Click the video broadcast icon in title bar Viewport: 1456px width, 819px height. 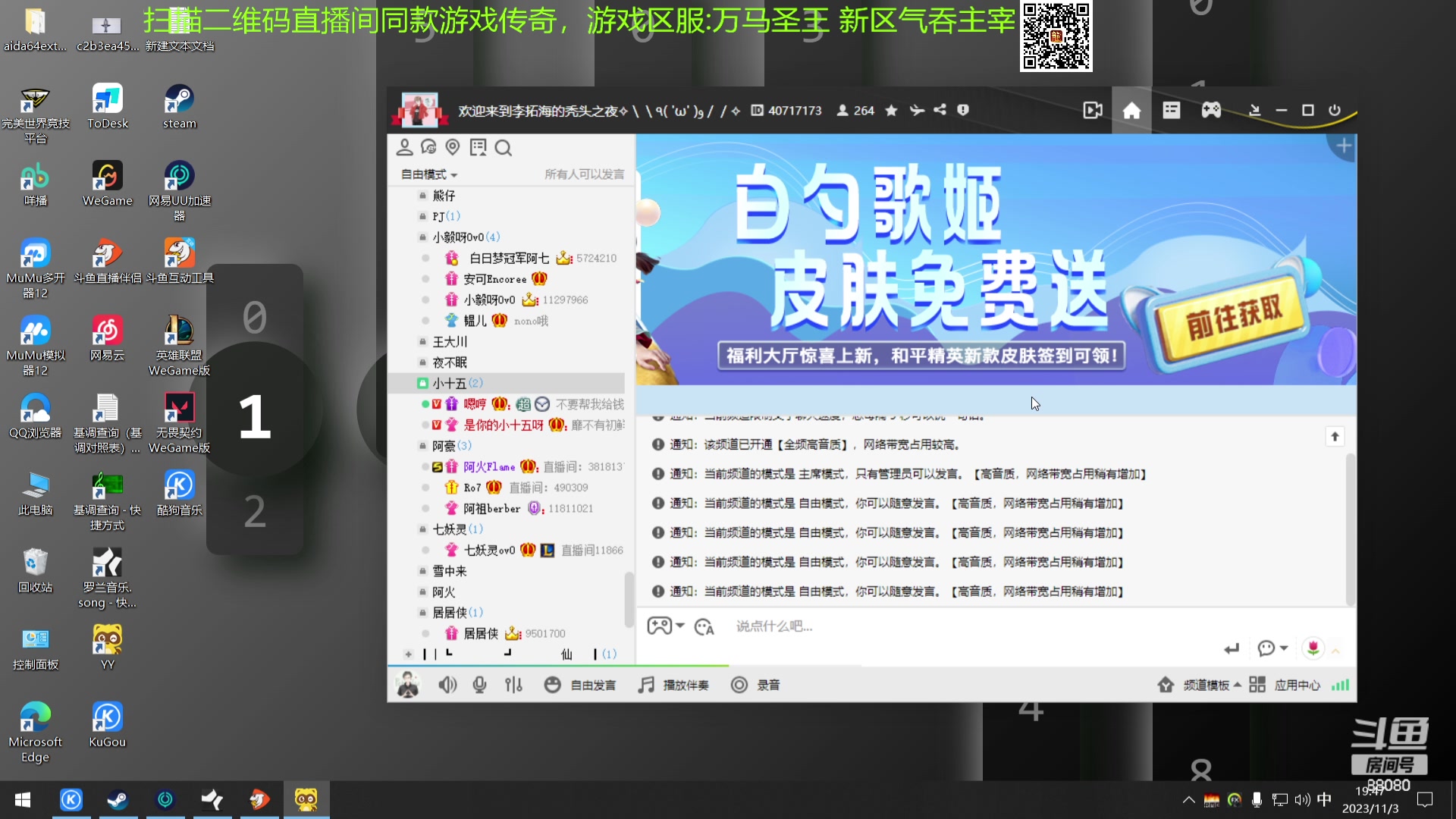1092,110
